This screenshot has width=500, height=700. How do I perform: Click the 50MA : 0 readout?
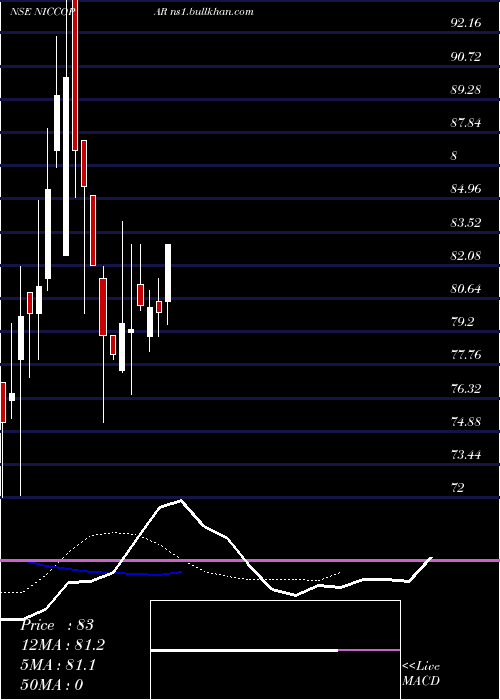click(52, 684)
